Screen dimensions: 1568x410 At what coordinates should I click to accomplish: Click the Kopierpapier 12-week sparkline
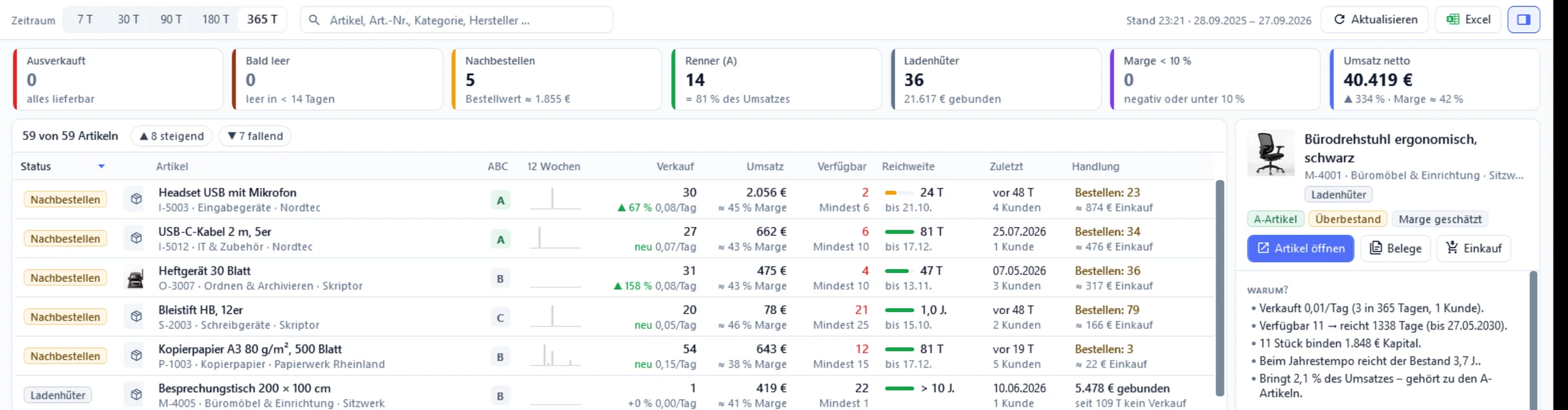[555, 355]
